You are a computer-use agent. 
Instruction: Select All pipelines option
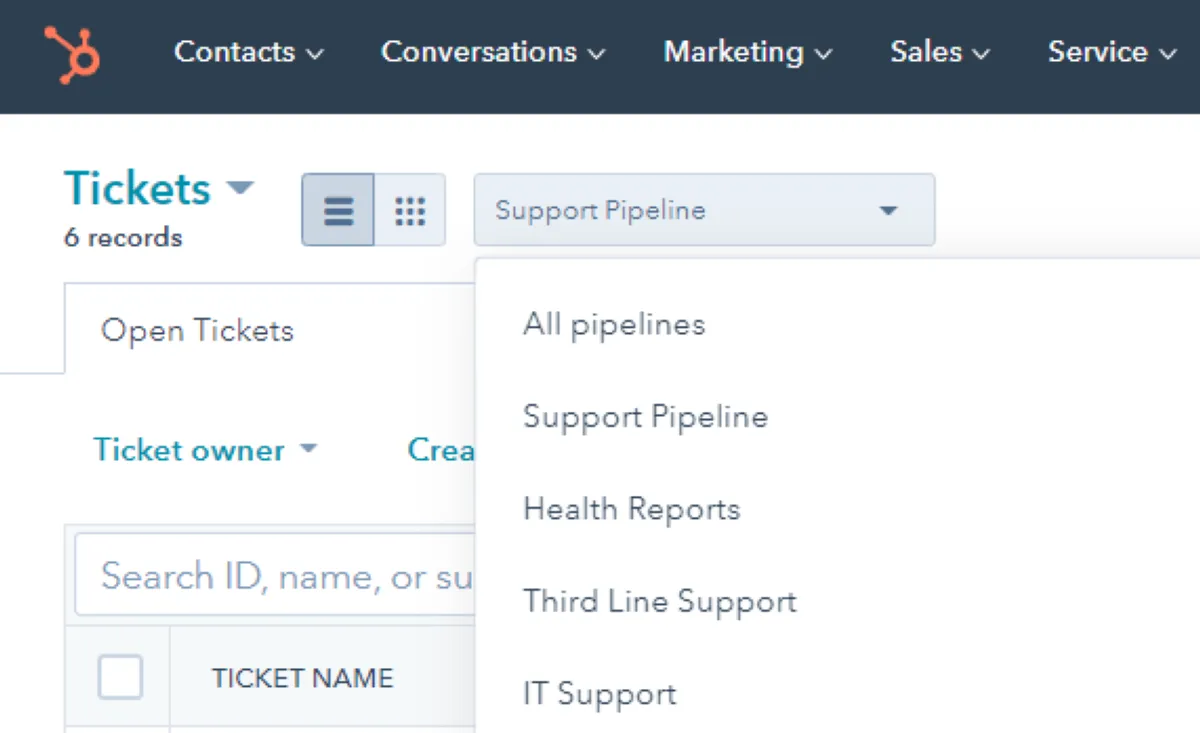tap(614, 324)
